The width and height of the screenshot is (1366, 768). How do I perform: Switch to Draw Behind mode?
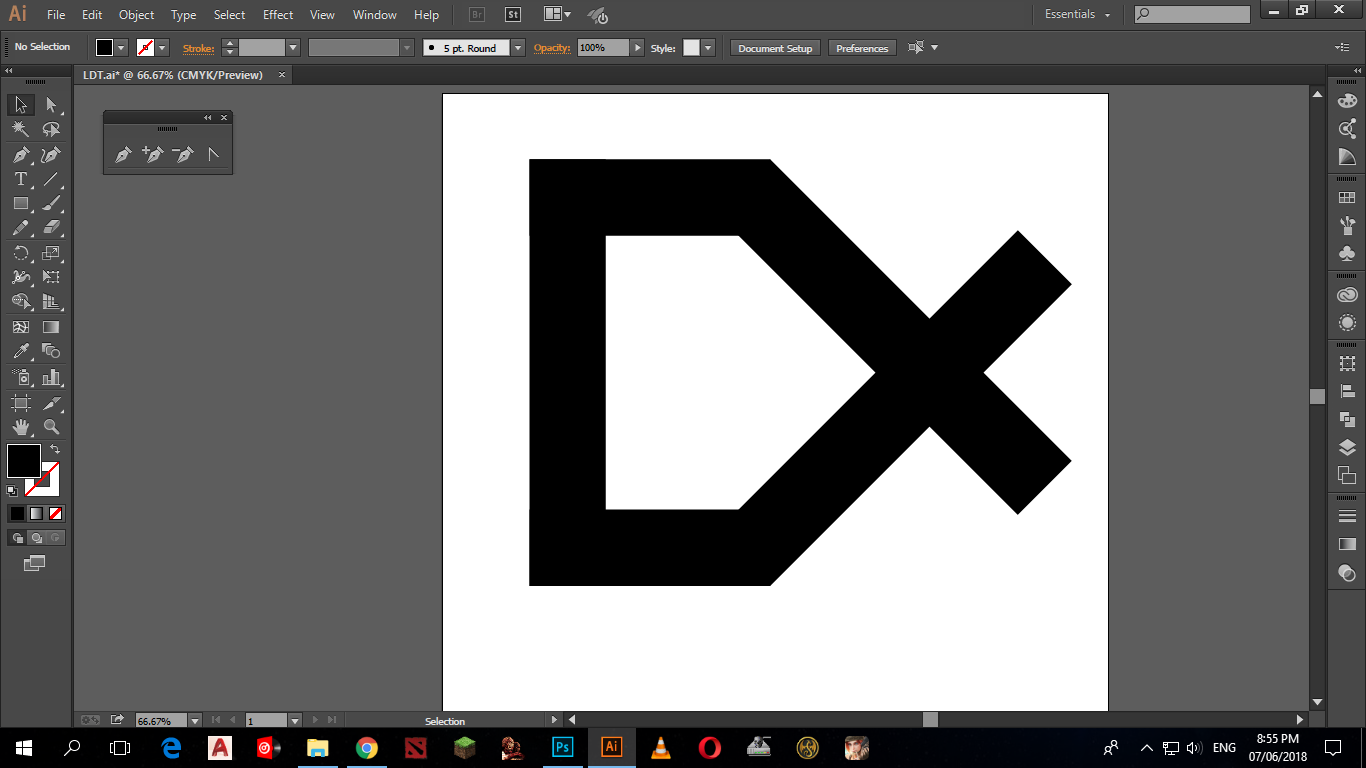36,538
